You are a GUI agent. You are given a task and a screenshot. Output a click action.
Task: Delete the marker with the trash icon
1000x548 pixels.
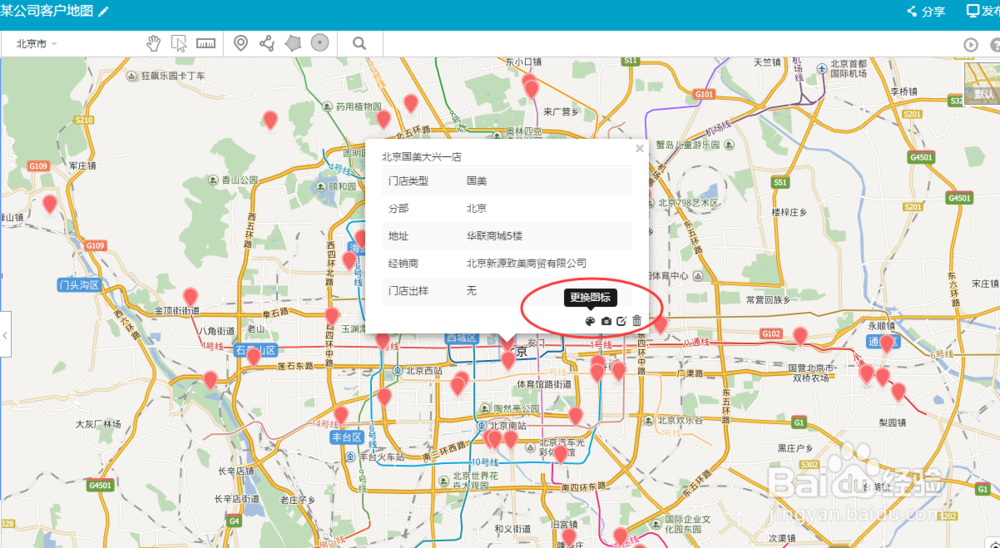tap(636, 320)
